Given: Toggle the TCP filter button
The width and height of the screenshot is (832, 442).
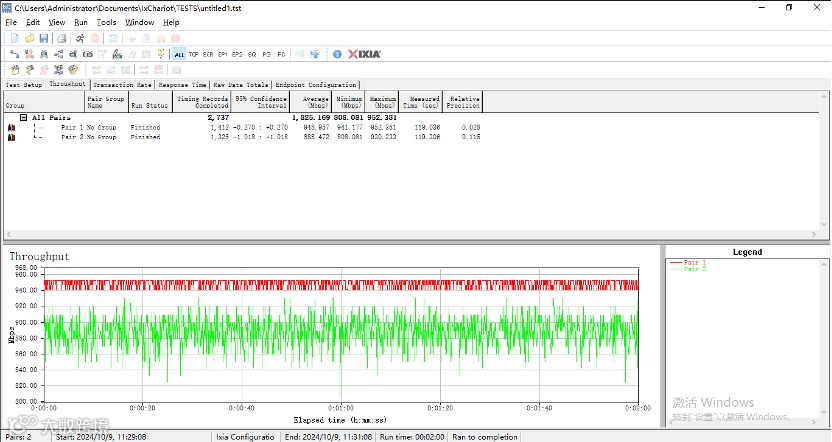Looking at the screenshot, I should 194,54.
